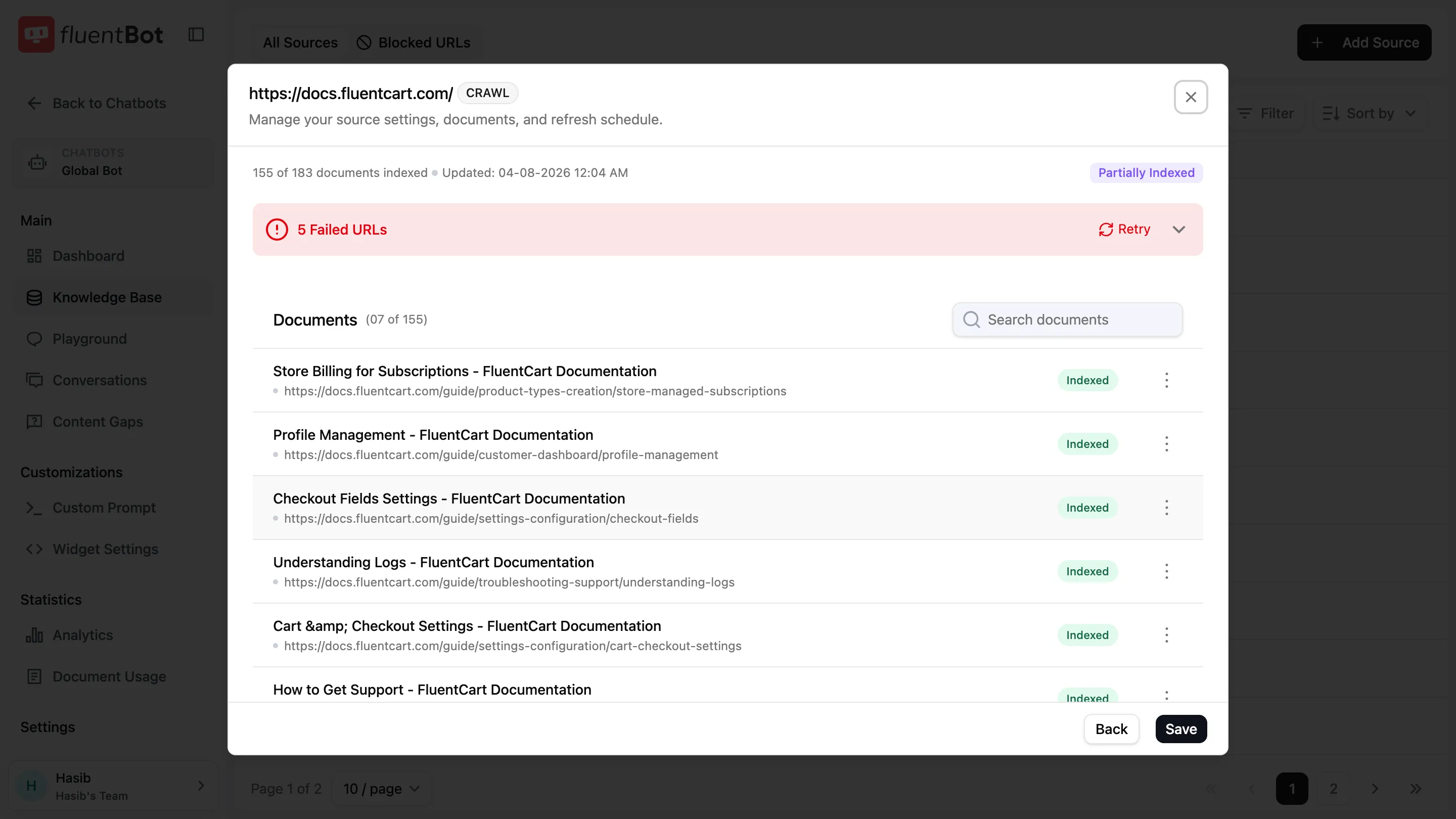Jump to the last page arrow
Screen dimensions: 1456x819
tap(1416, 789)
